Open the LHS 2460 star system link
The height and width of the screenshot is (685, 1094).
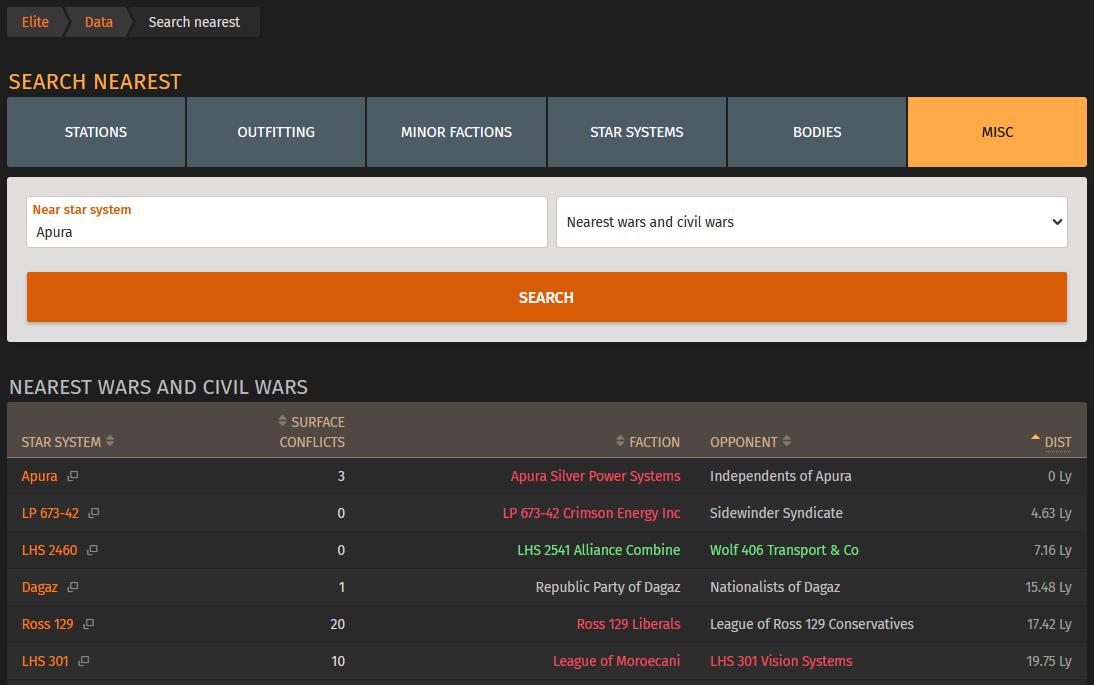click(x=50, y=550)
